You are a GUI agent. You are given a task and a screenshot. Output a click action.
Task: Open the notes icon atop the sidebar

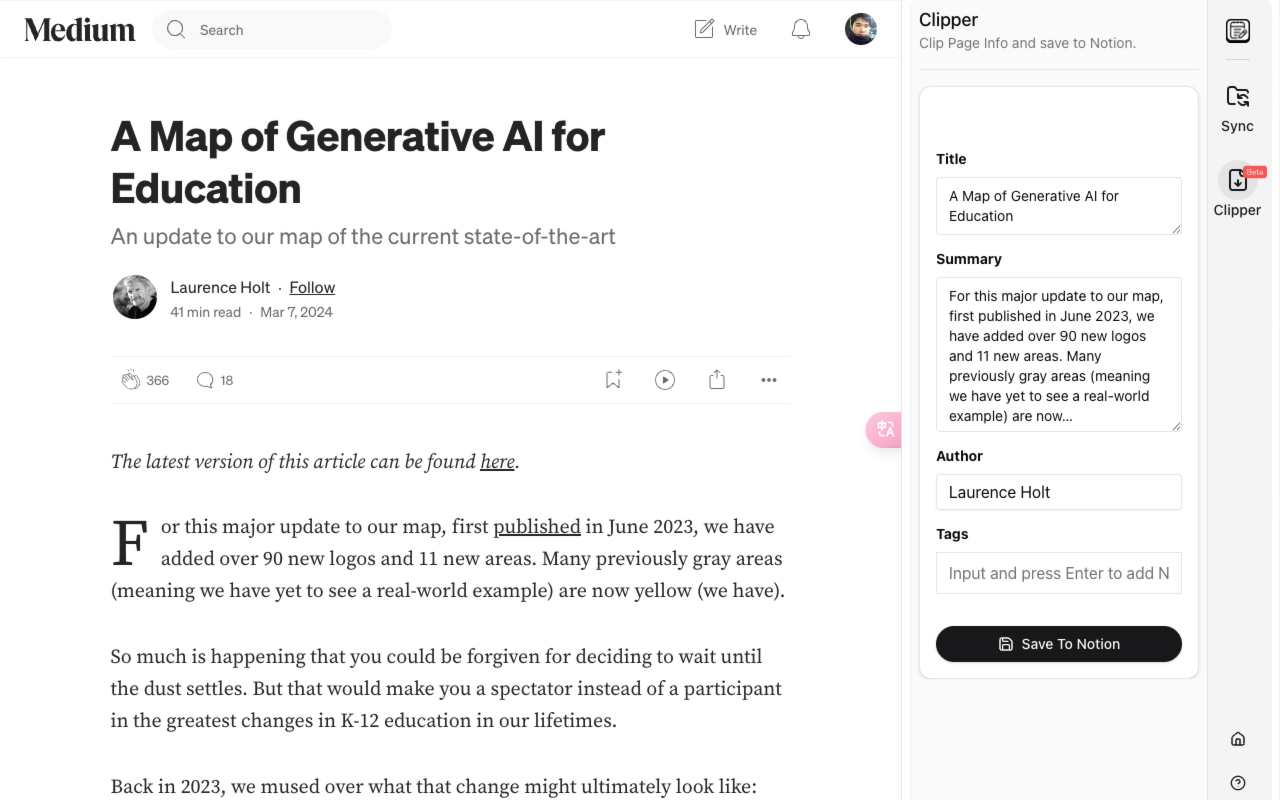1238,31
